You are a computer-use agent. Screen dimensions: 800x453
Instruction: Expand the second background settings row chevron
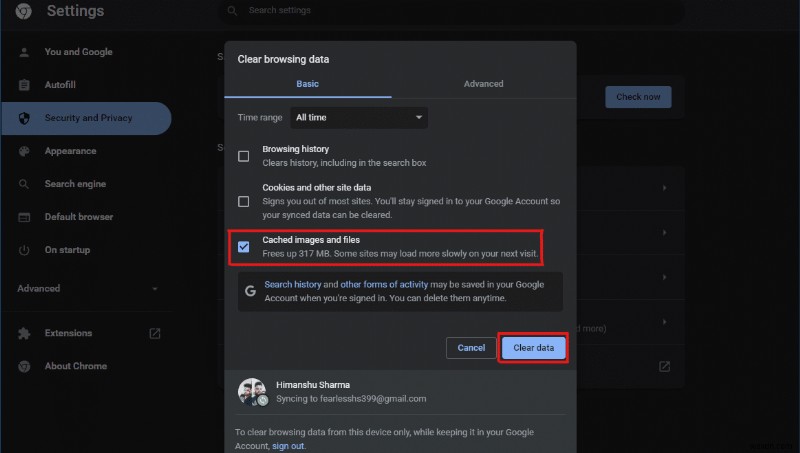(x=664, y=233)
